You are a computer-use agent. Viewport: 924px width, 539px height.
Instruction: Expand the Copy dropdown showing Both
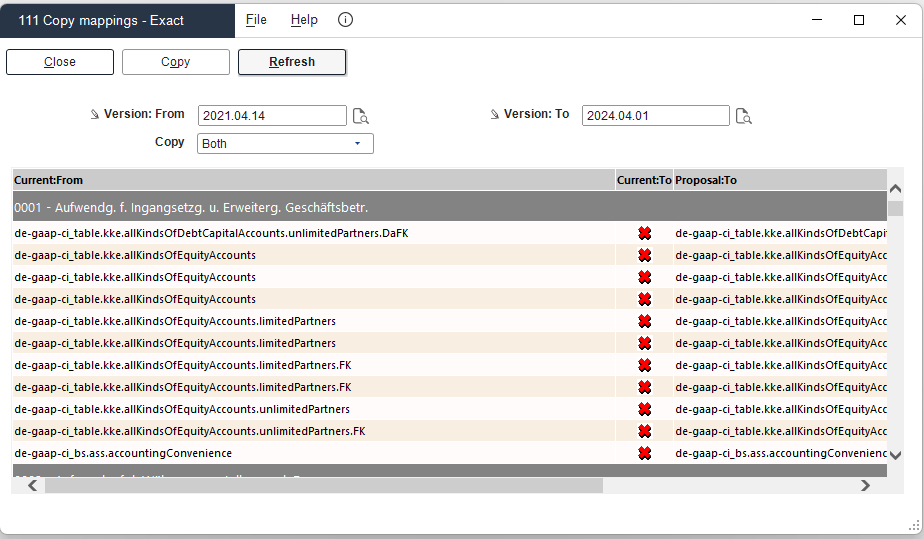point(285,144)
